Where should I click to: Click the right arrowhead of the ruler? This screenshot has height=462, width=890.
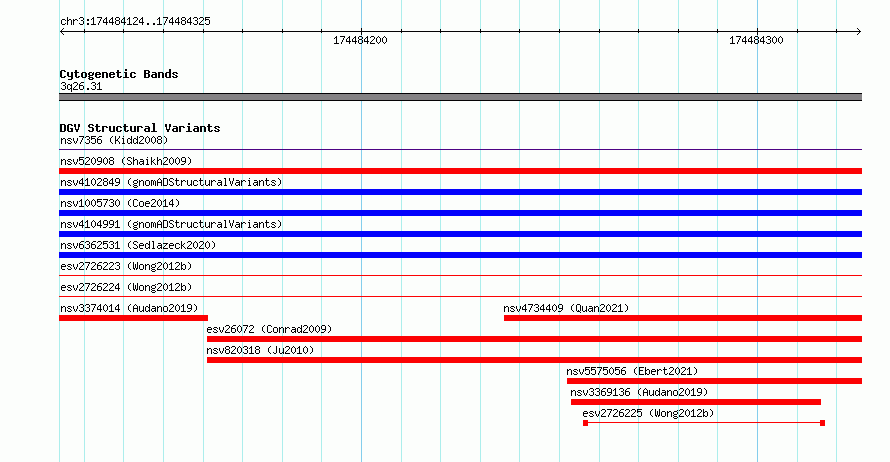click(858, 32)
